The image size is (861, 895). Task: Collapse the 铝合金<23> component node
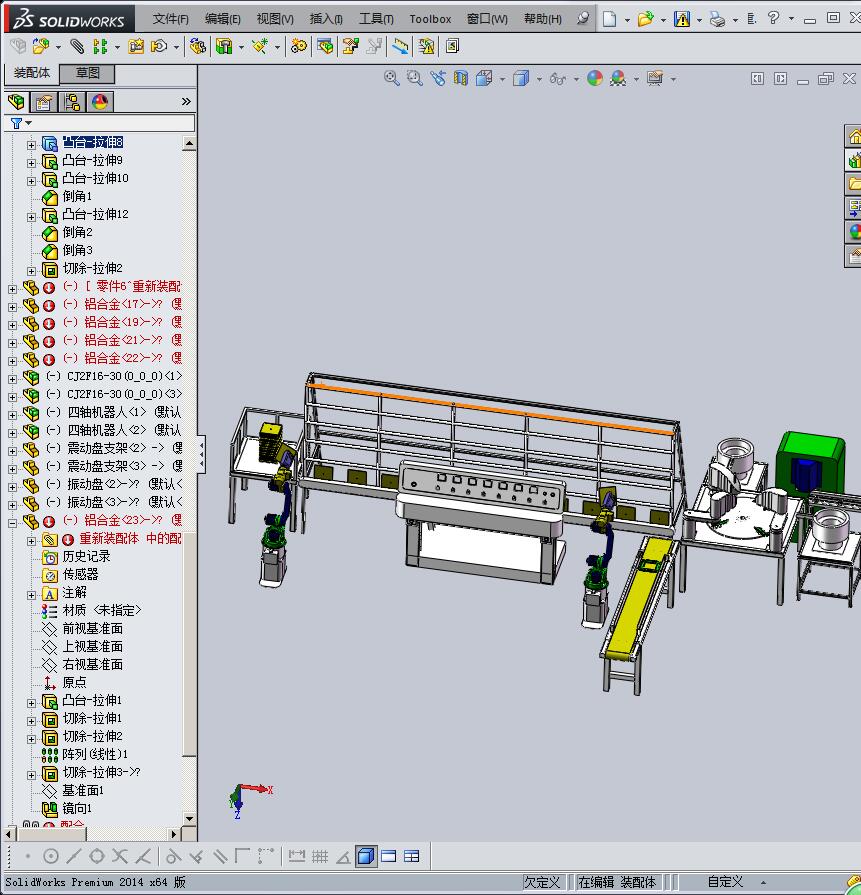(13, 521)
